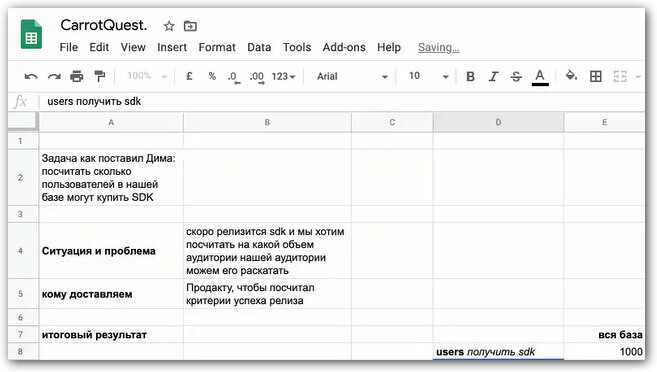
Task: Open the Insert menu
Action: pos(172,47)
